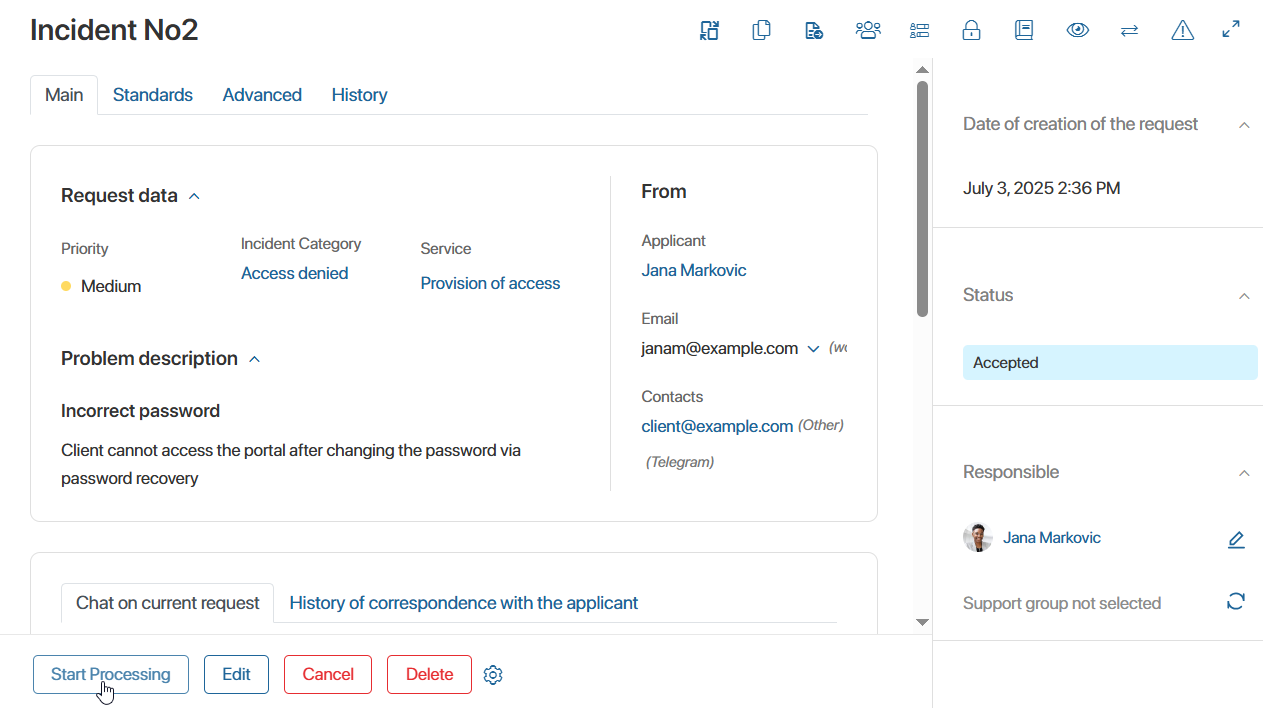Expand the email janam@example.com dropdown arrow

click(x=813, y=349)
